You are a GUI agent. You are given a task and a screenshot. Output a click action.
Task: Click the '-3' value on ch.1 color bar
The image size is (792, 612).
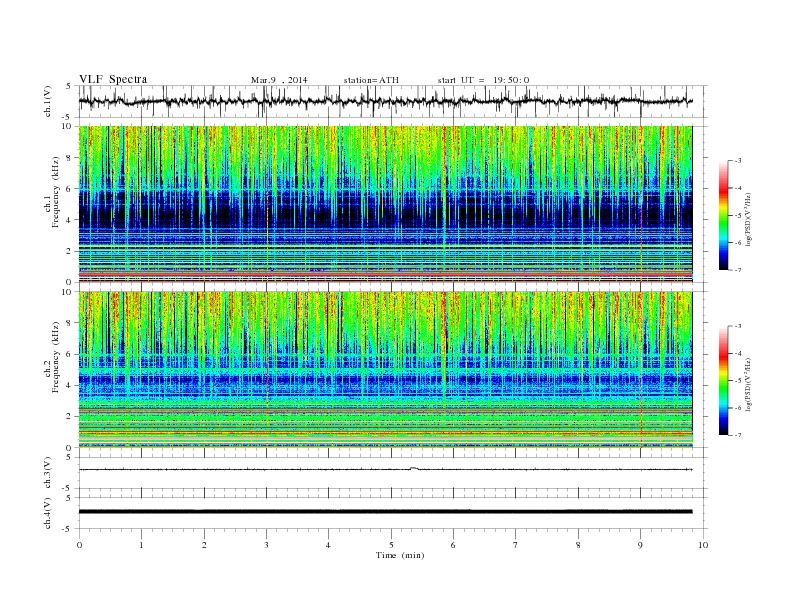(738, 161)
